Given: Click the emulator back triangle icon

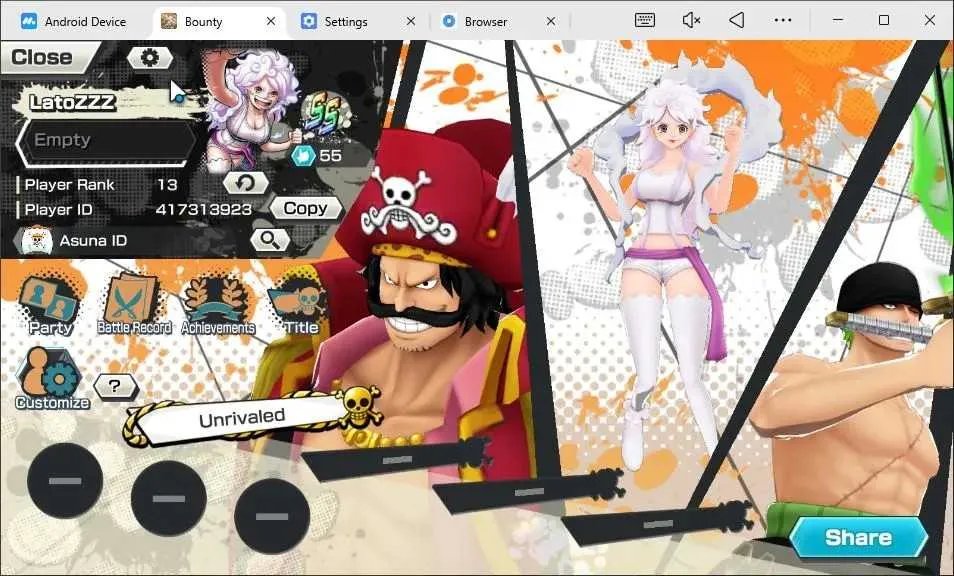Looking at the screenshot, I should 737,21.
